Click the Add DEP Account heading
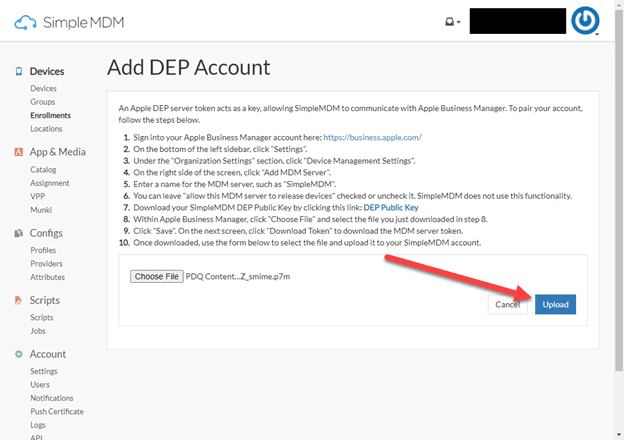Screen dimensions: 624x440 click(x=189, y=67)
